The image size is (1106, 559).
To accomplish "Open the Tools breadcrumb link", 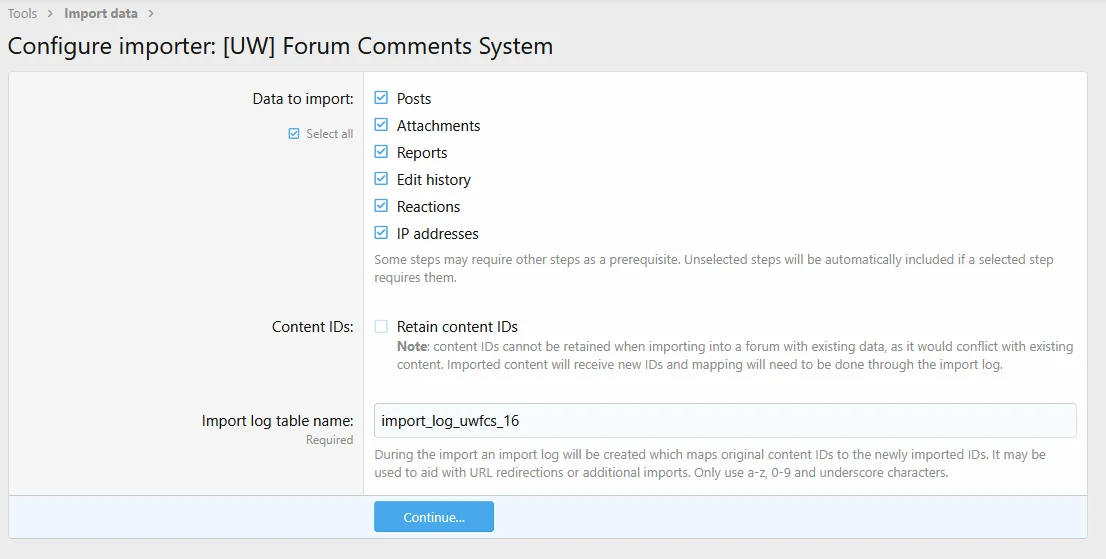I will (23, 13).
